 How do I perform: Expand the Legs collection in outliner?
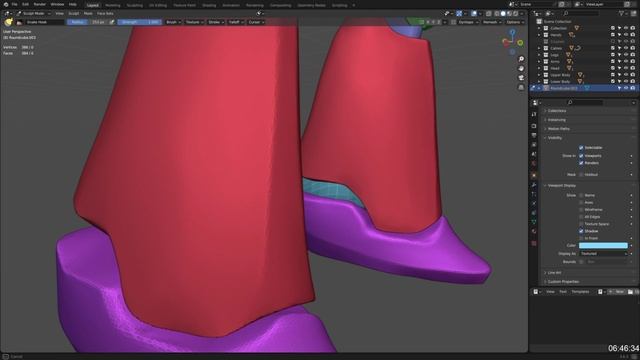pyautogui.click(x=539, y=55)
